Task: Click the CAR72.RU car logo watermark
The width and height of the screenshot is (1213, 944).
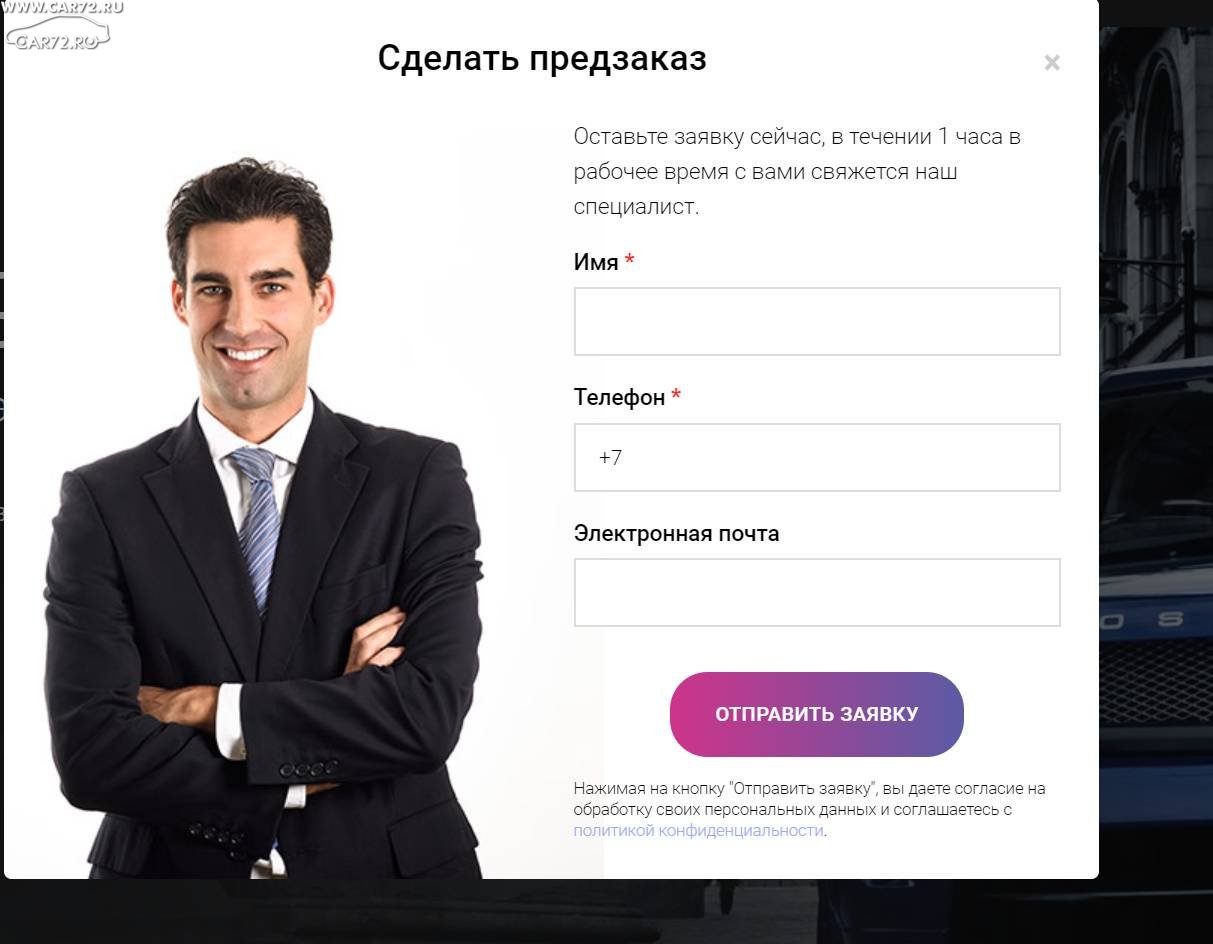Action: coord(58,30)
